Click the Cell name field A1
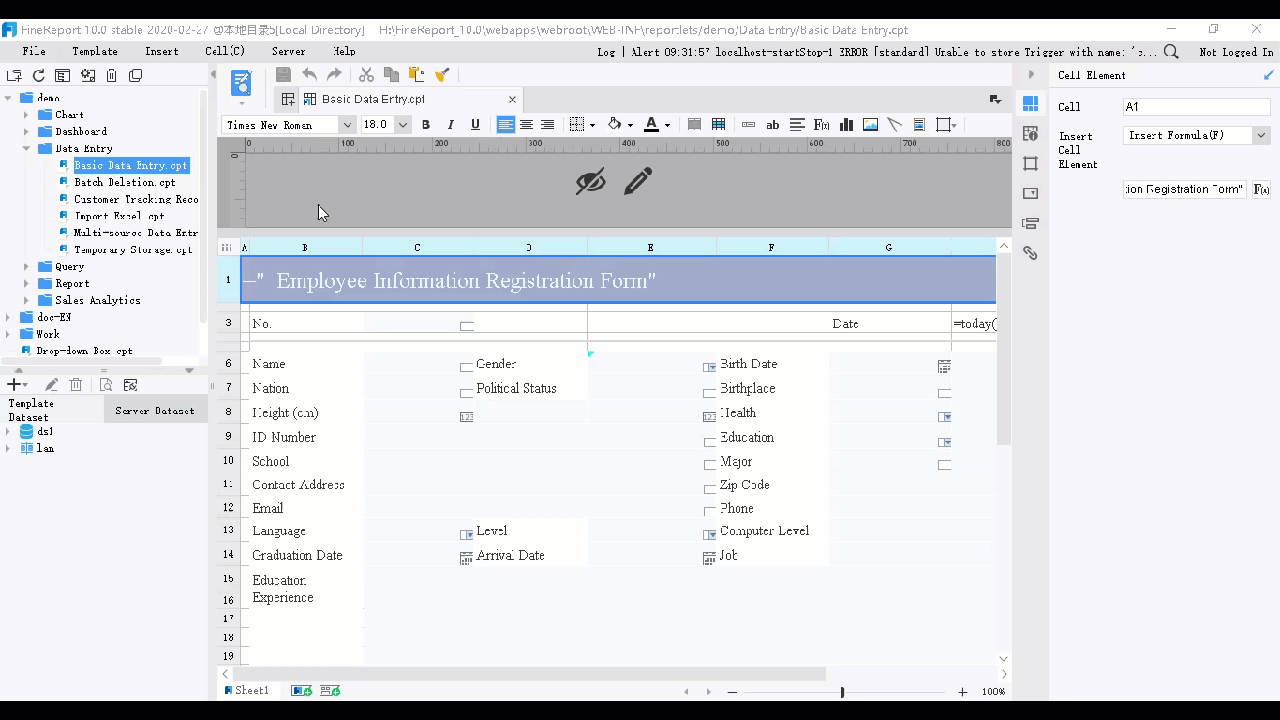Viewport: 1280px width, 720px height. pos(1196,107)
